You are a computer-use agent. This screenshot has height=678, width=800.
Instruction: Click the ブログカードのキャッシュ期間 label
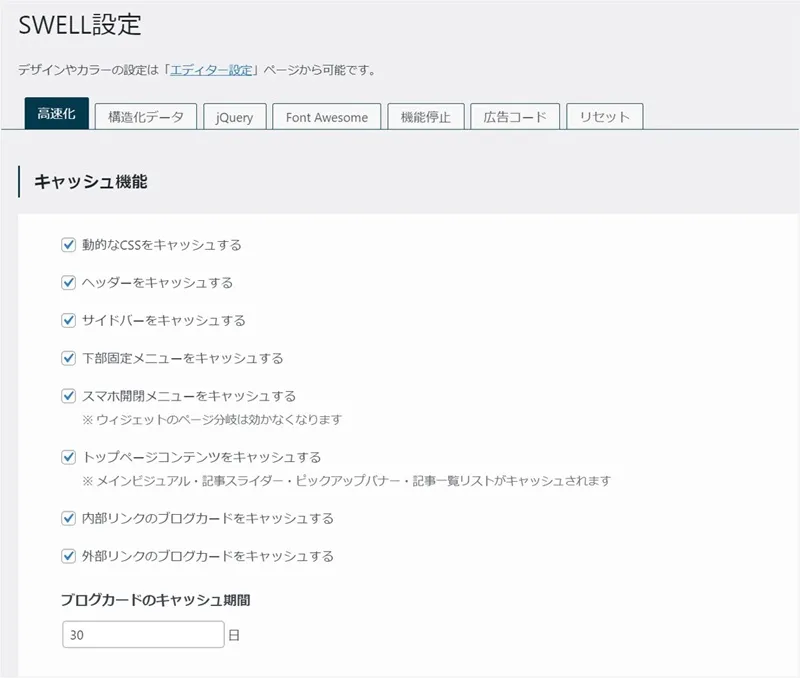coord(154,601)
